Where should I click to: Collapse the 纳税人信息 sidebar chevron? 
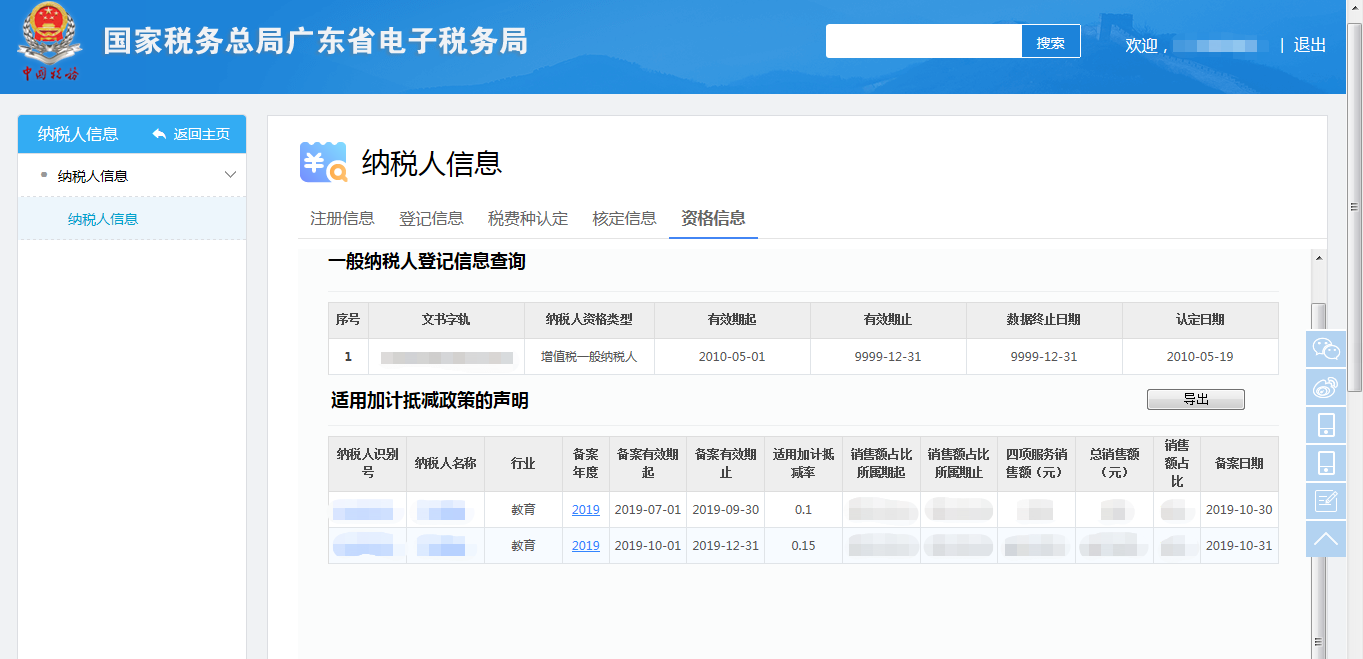pos(230,175)
